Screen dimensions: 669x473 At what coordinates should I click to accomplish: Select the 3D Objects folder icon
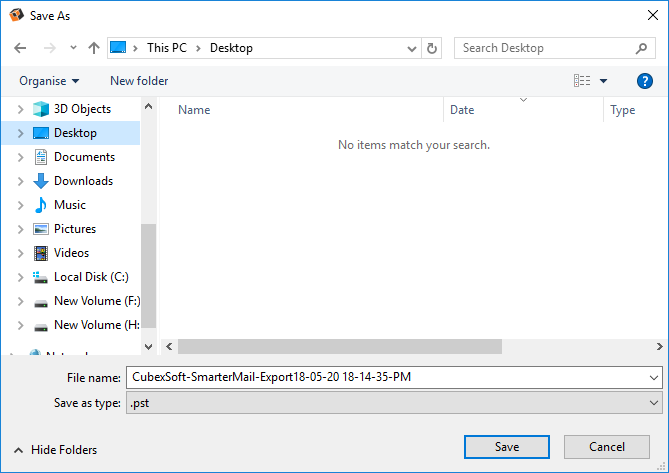click(x=41, y=109)
